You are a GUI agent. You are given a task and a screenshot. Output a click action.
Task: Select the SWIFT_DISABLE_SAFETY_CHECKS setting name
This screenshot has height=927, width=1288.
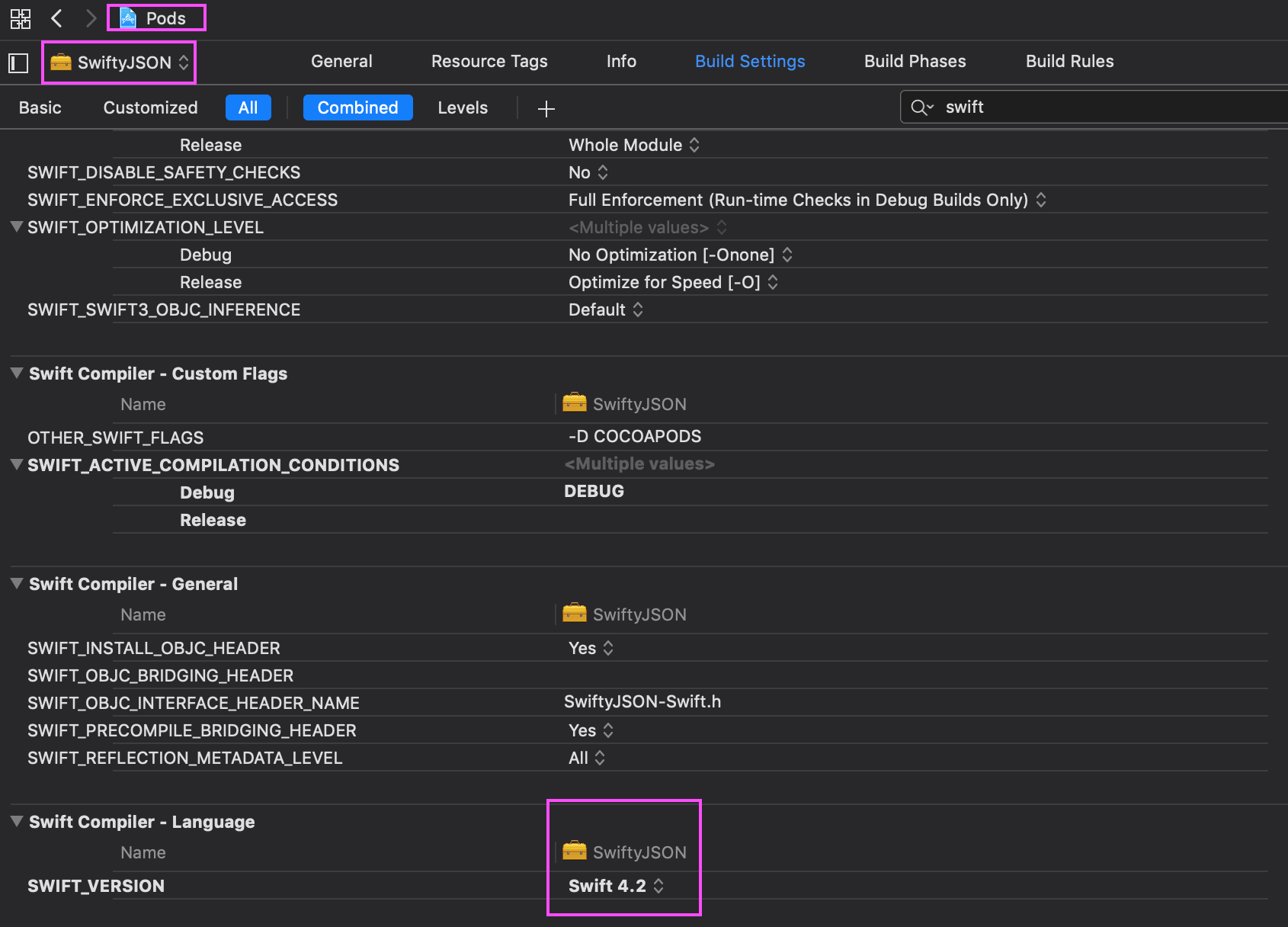(164, 172)
